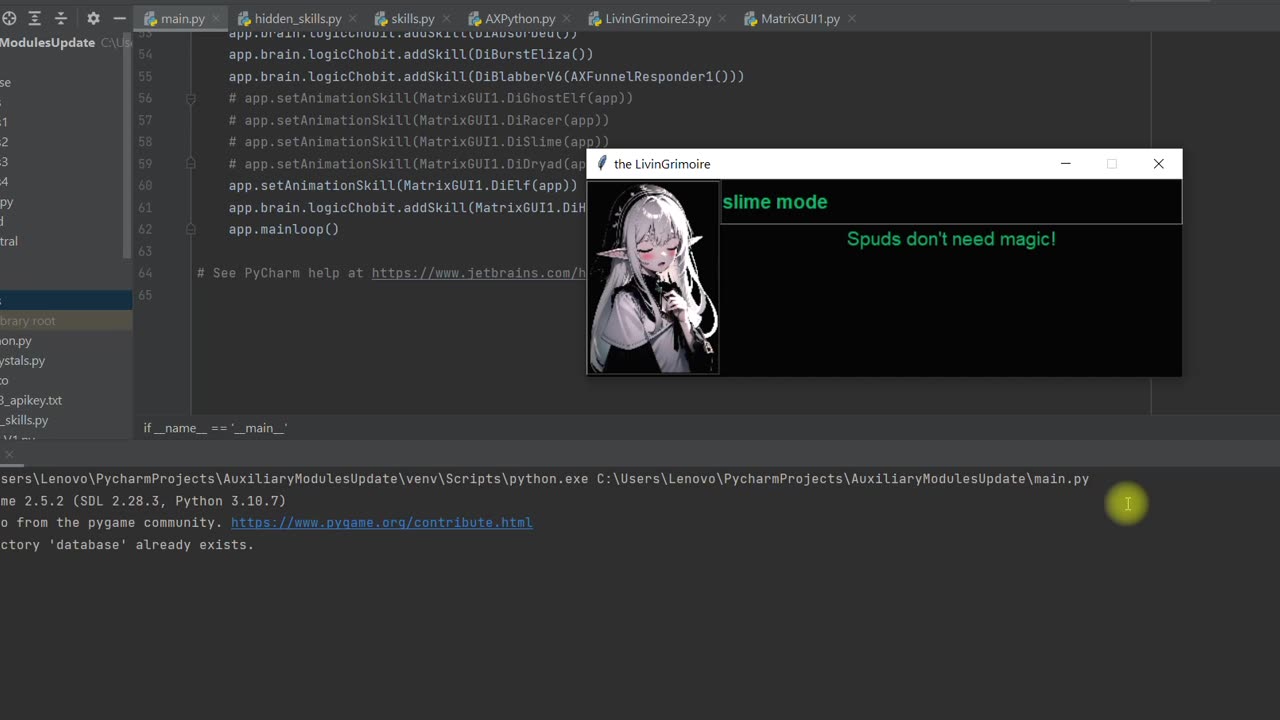
Task: Click the empty line 65 in editor
Action: pyautogui.click(x=660, y=296)
